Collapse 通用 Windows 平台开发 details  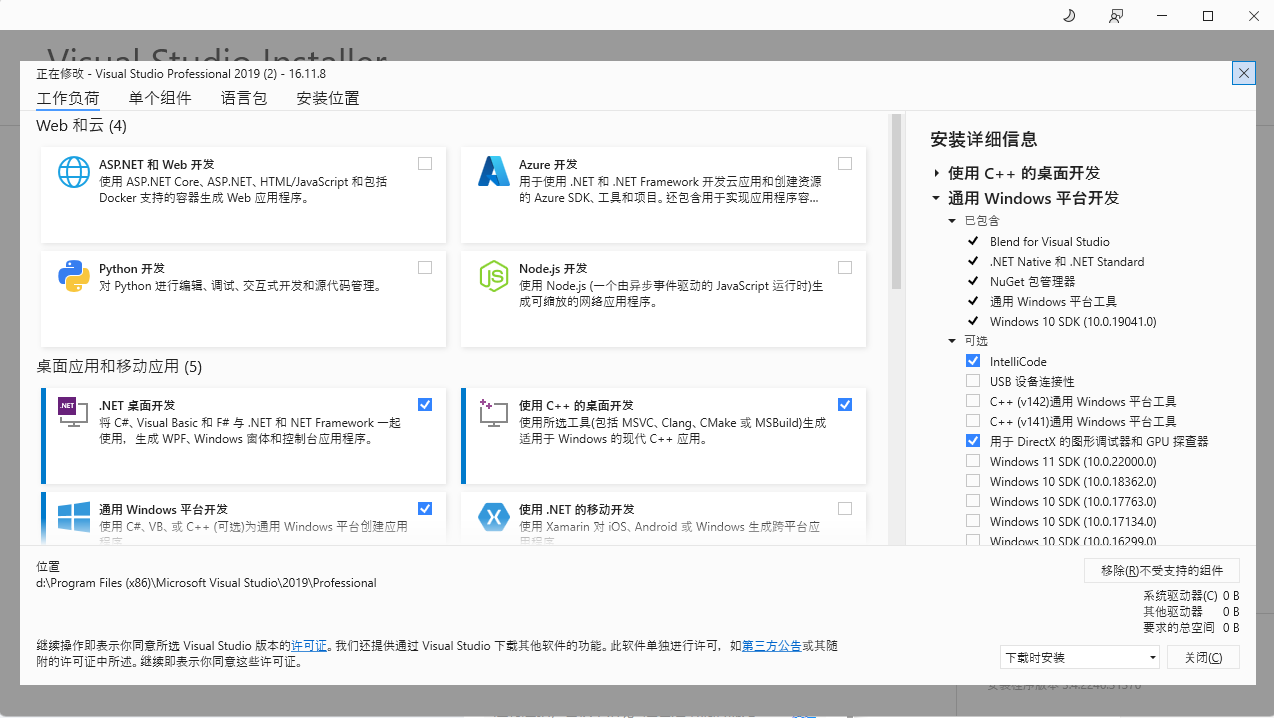(x=936, y=199)
